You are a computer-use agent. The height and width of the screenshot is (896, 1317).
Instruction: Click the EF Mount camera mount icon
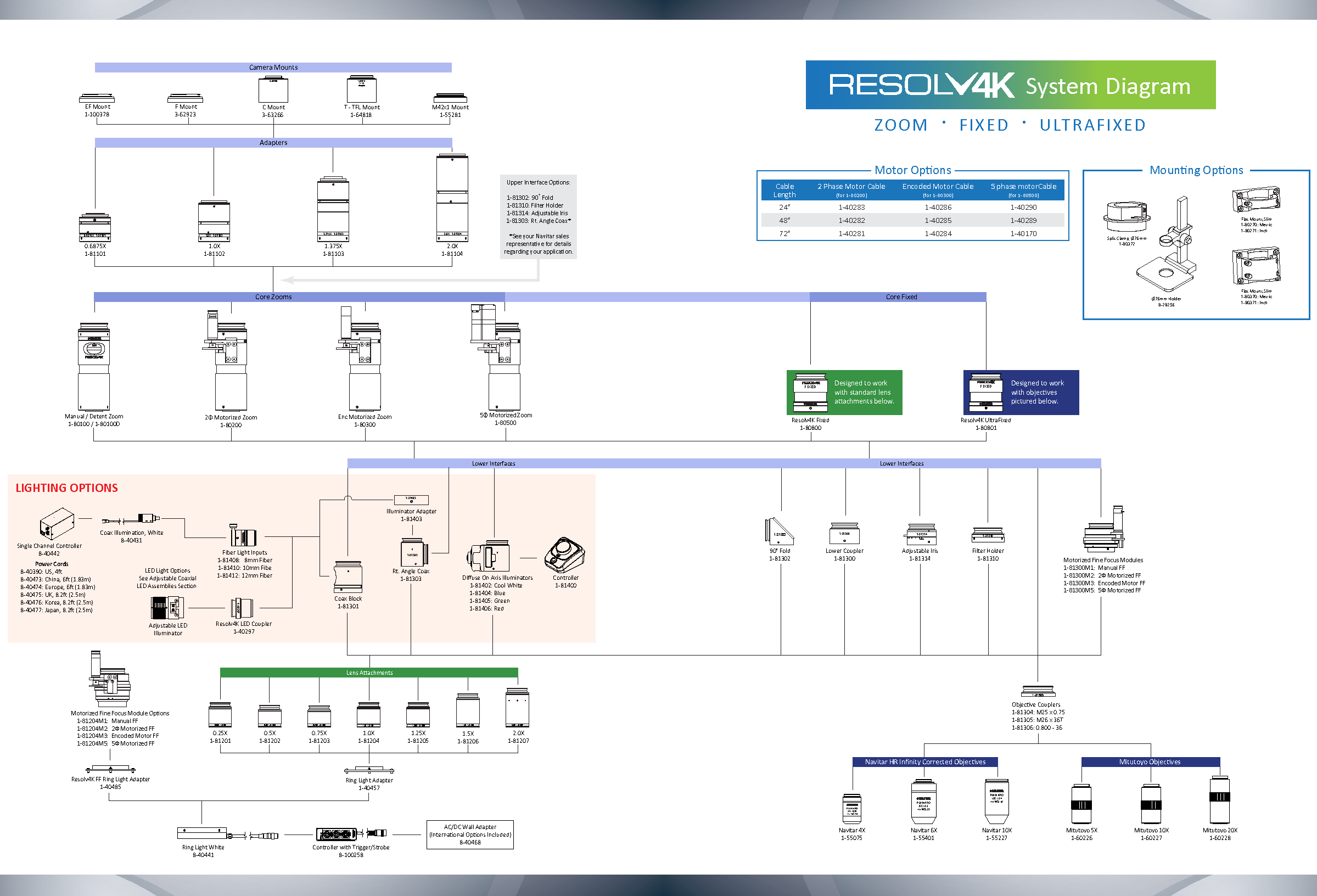coord(97,98)
